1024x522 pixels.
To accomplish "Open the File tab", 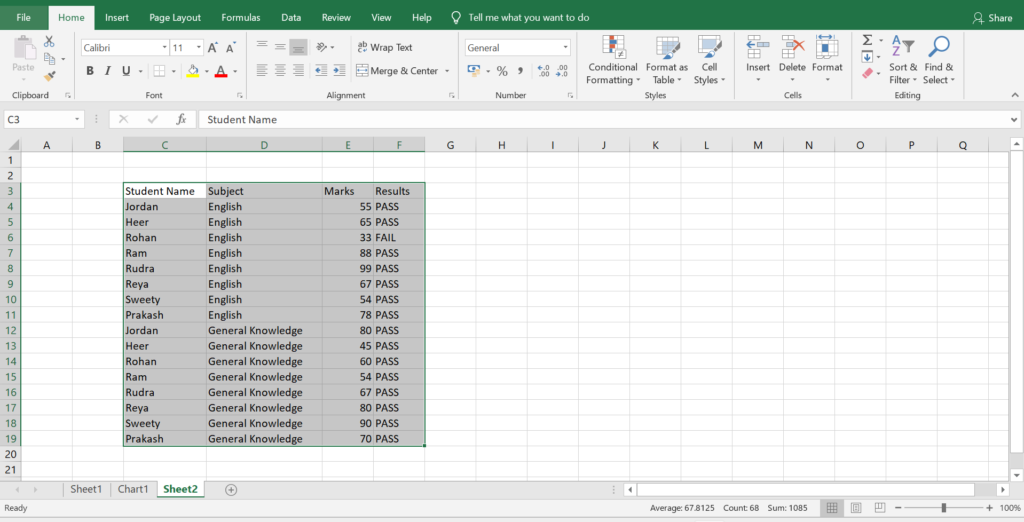I will (24, 18).
